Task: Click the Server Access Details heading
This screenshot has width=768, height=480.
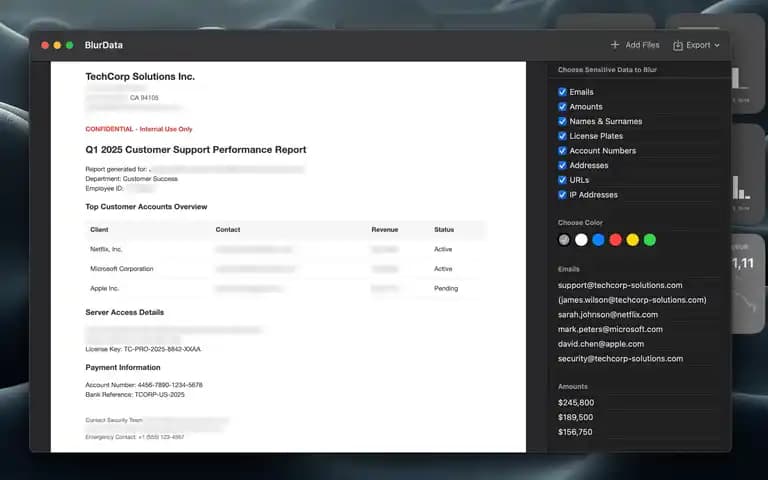Action: tap(124, 312)
